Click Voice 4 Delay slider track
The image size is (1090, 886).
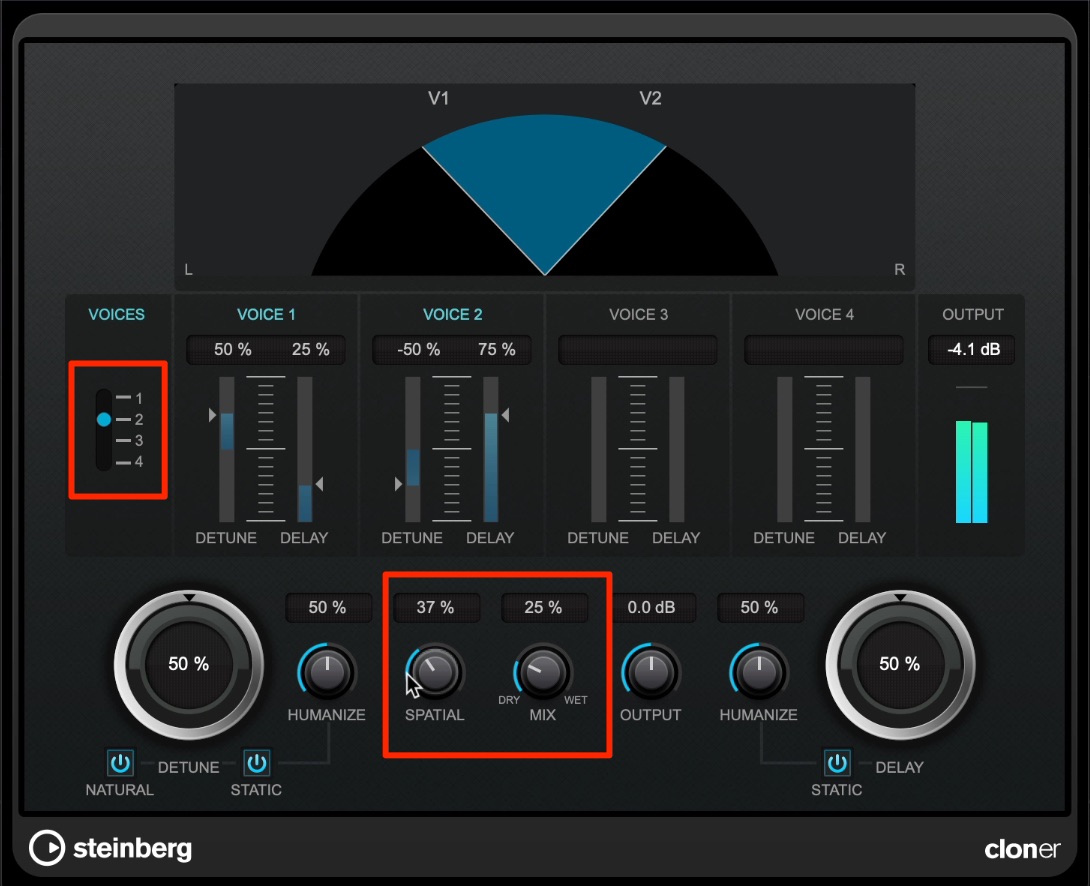(x=863, y=449)
